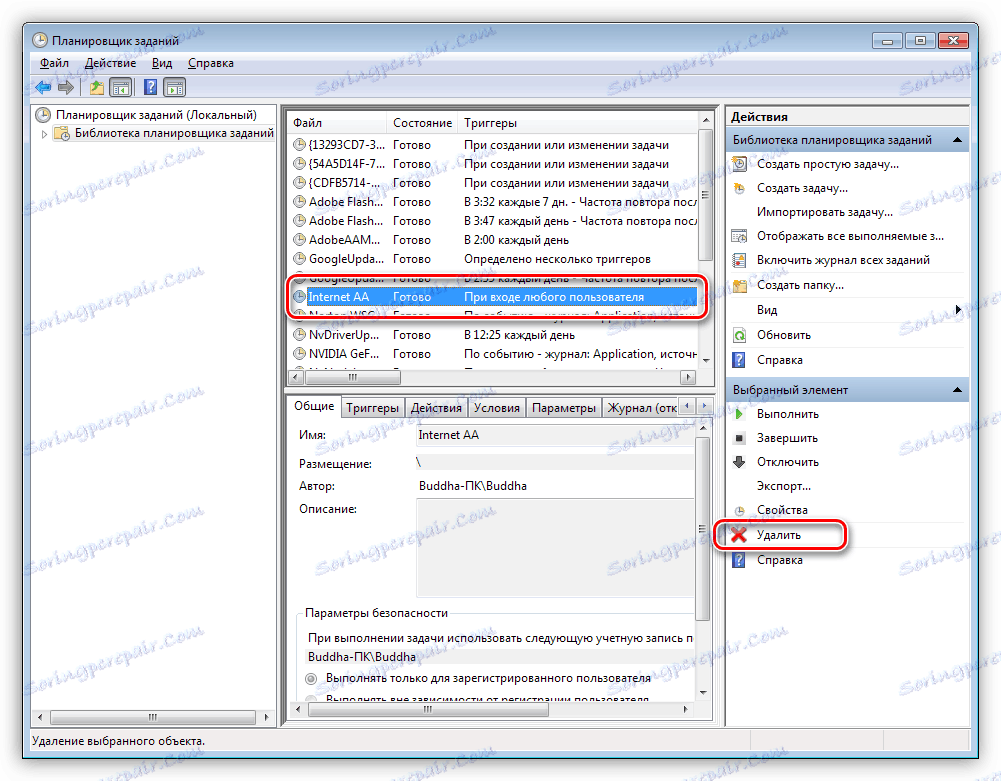Click tree pane horizontal scrollbar
Screen dimensions: 1001x781
point(153,717)
